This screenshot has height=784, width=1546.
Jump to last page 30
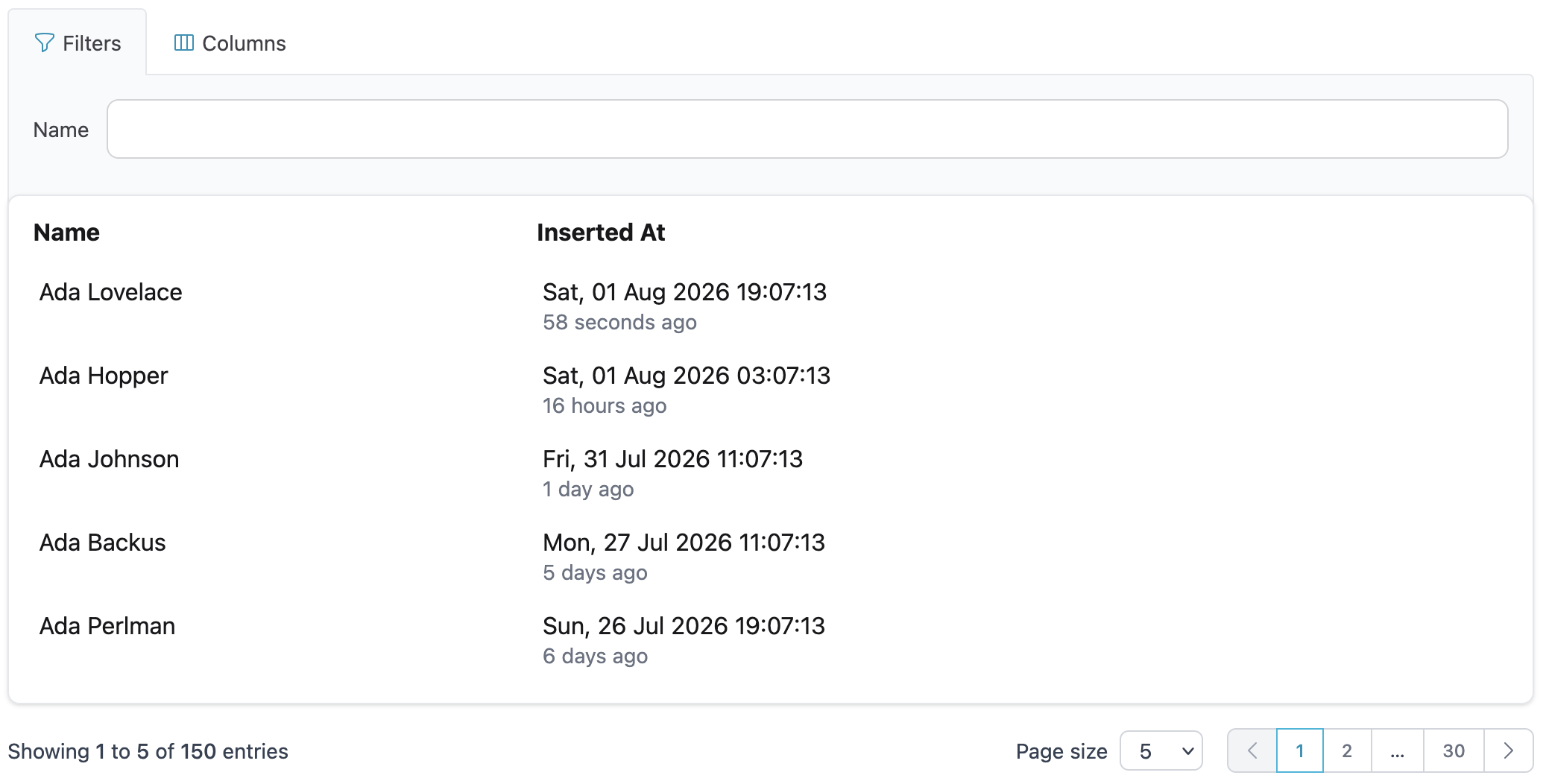point(1454,750)
